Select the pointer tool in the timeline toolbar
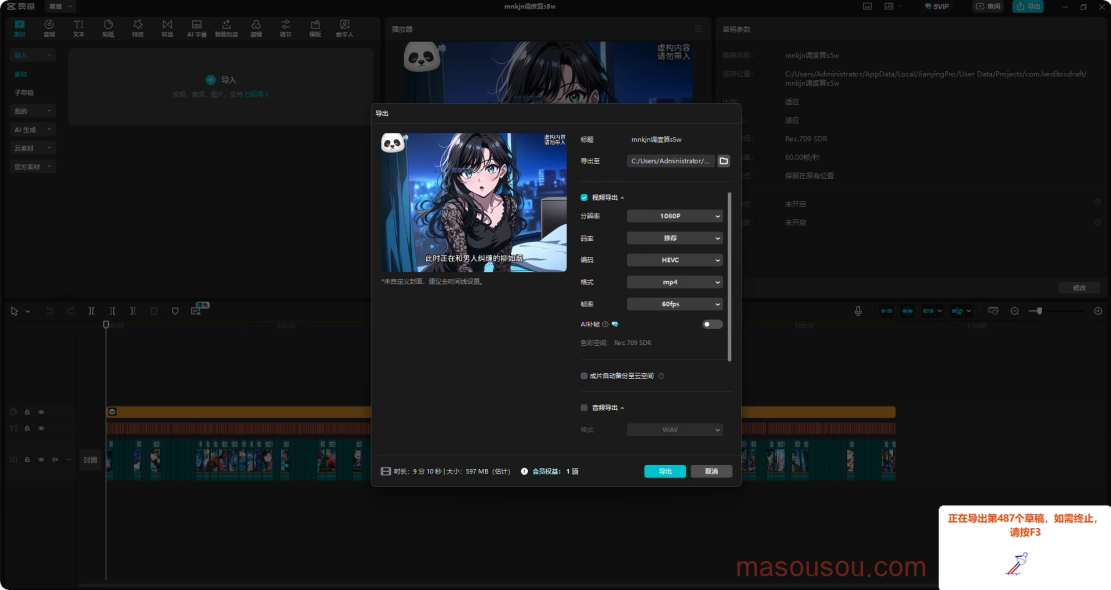1111x590 pixels. click(x=14, y=311)
